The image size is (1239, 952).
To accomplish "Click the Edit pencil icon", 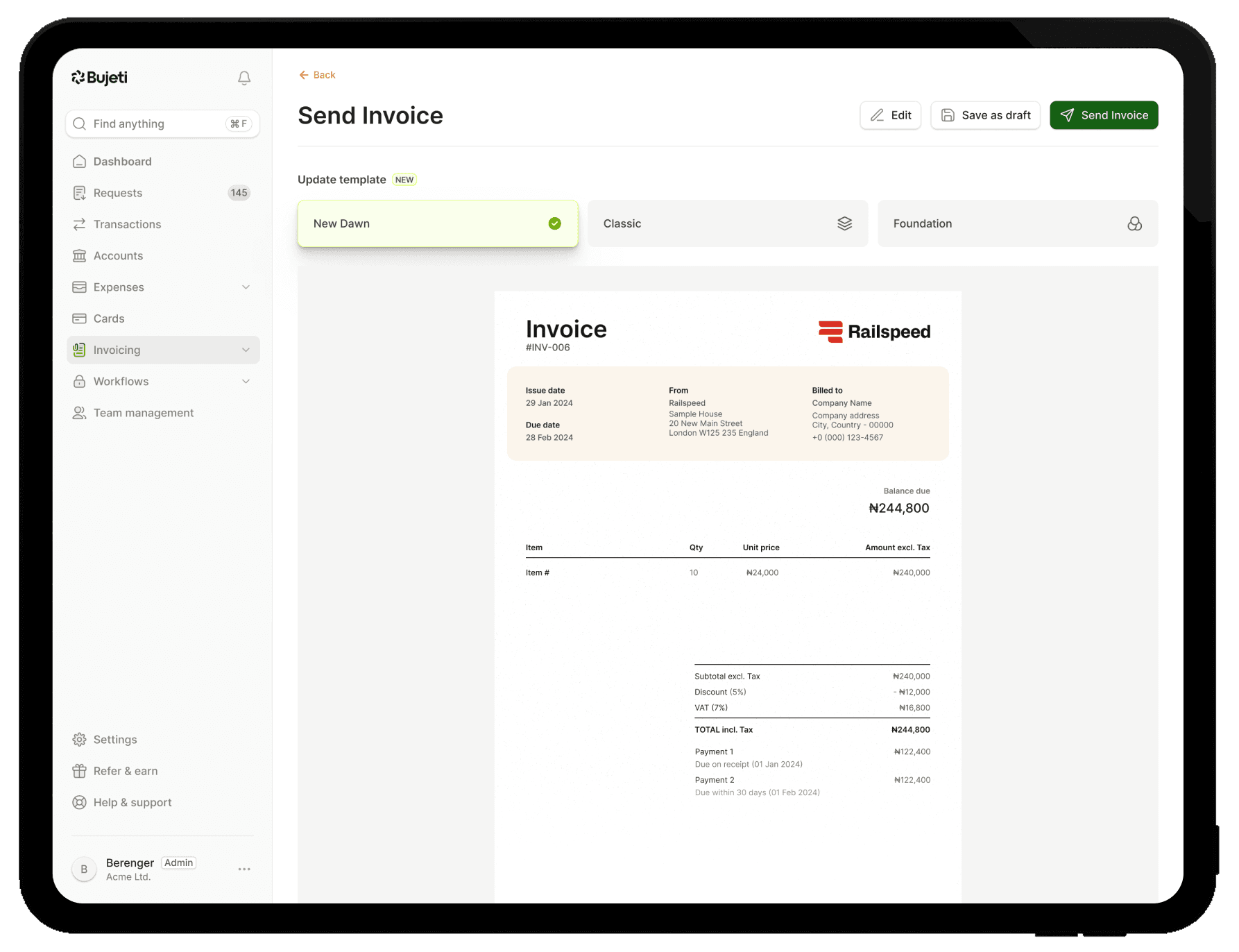I will [878, 115].
